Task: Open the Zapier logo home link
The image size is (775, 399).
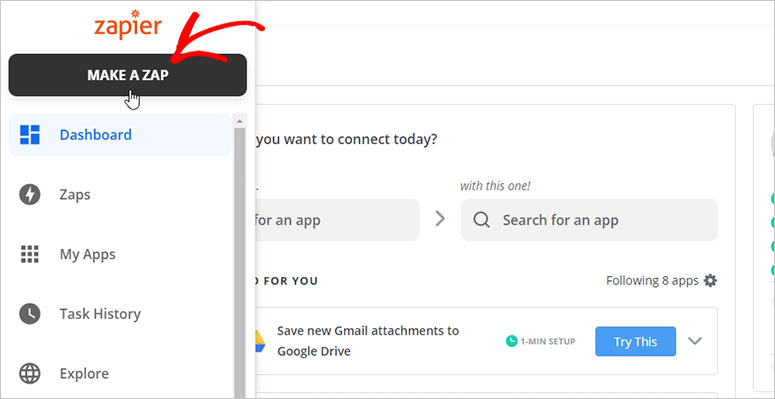Action: point(128,25)
